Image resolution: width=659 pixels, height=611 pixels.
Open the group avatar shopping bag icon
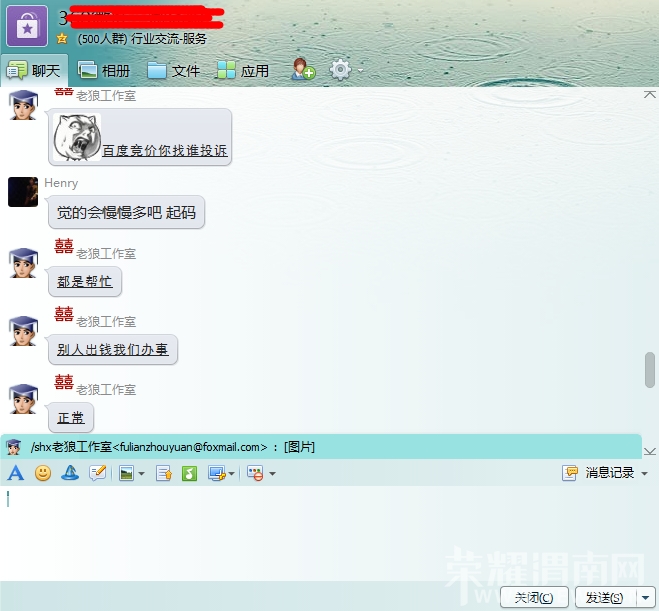(x=27, y=26)
